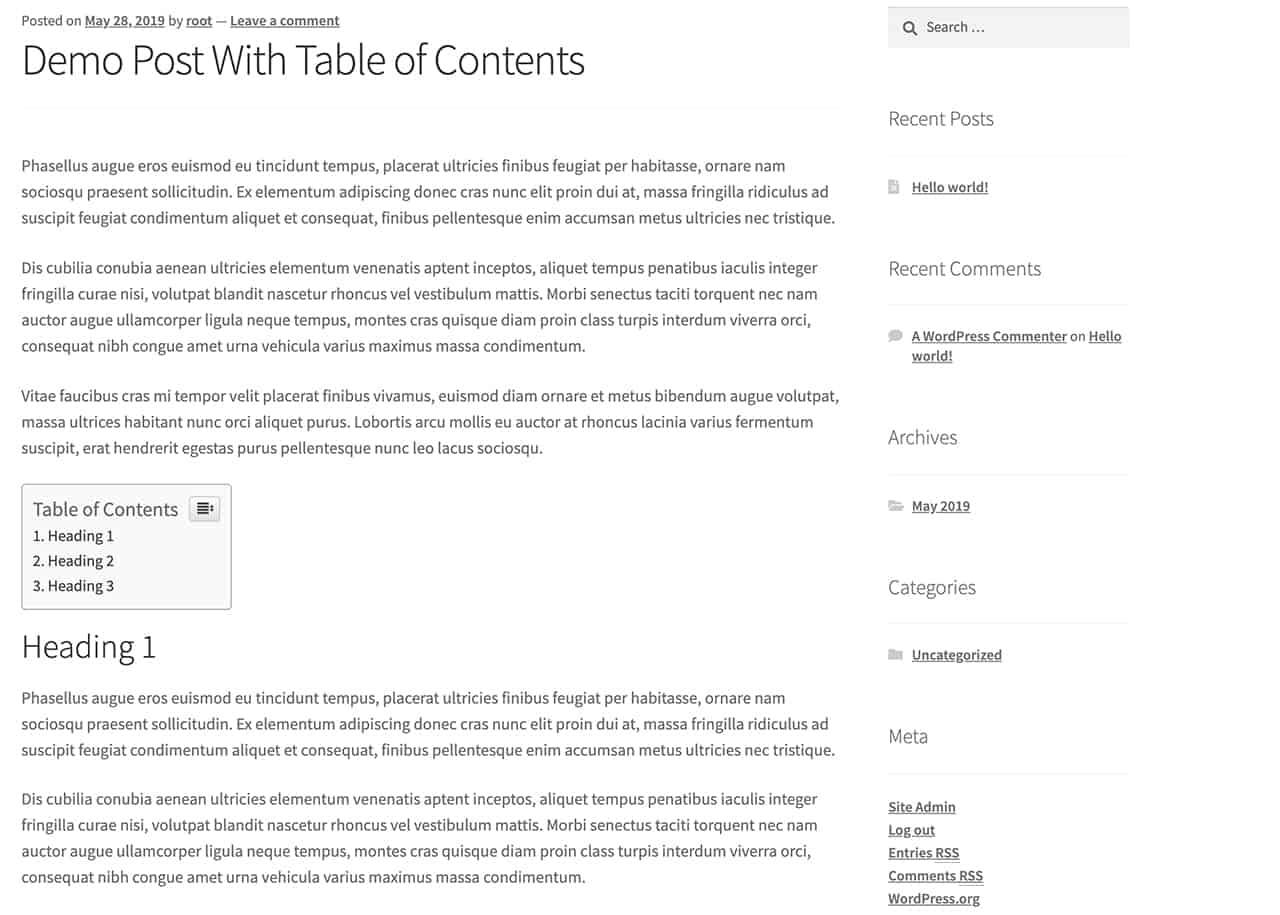Viewport: 1280px width, 915px height.
Task: Click the comment bubble icon in Recent Comments
Action: coord(895,336)
